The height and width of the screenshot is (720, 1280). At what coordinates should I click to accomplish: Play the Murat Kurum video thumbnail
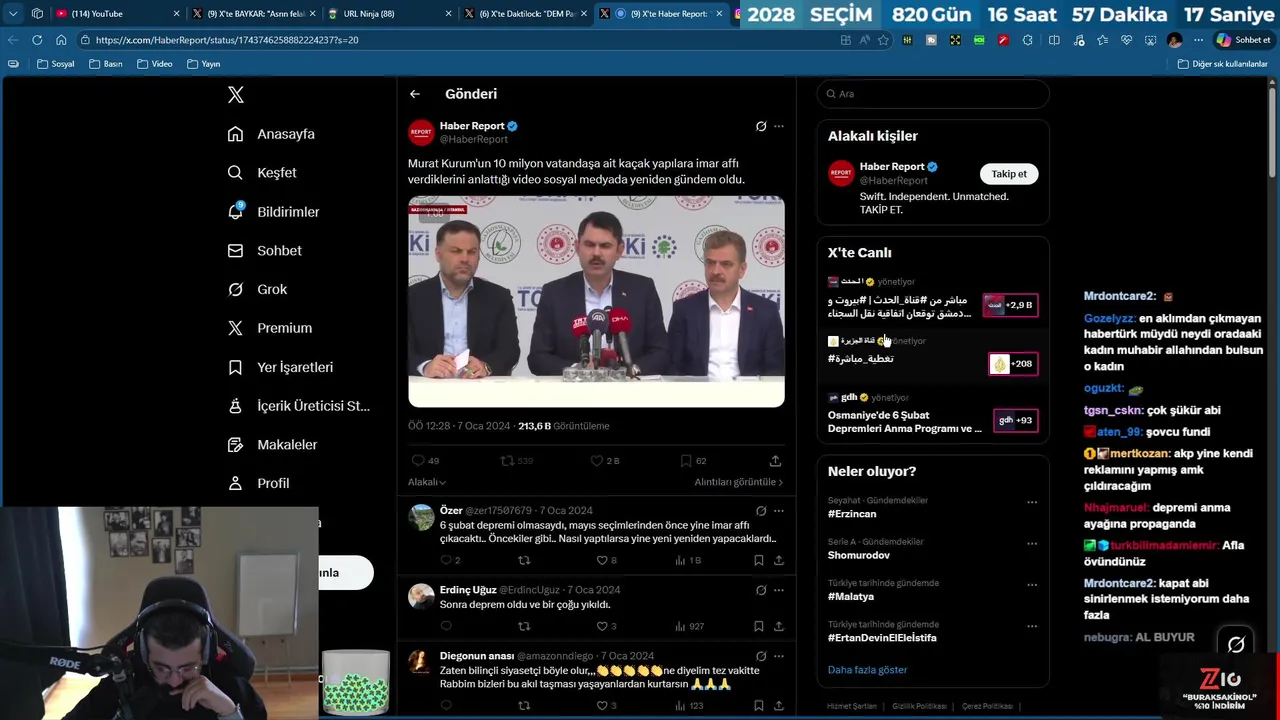tap(596, 302)
